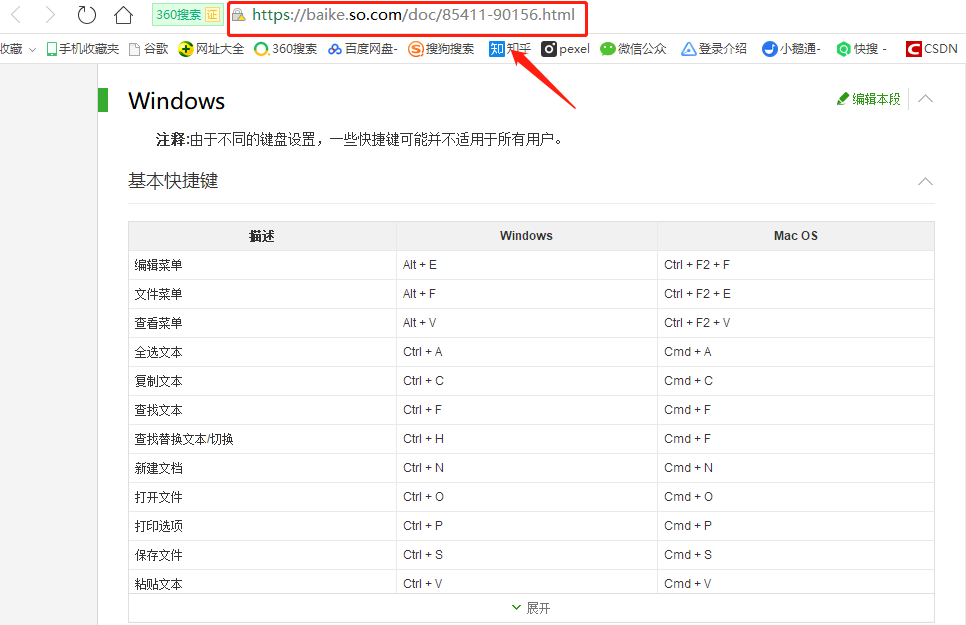Click the 保存文件 row label
The width and height of the screenshot is (966, 625).
158,555
